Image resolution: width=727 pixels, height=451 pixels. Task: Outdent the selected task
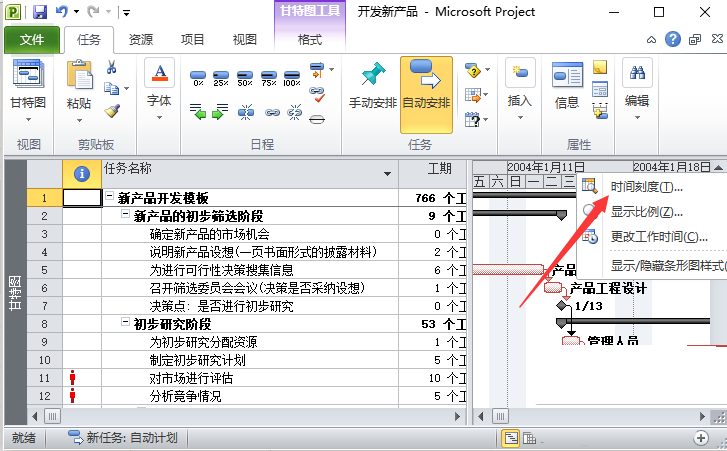[x=198, y=112]
